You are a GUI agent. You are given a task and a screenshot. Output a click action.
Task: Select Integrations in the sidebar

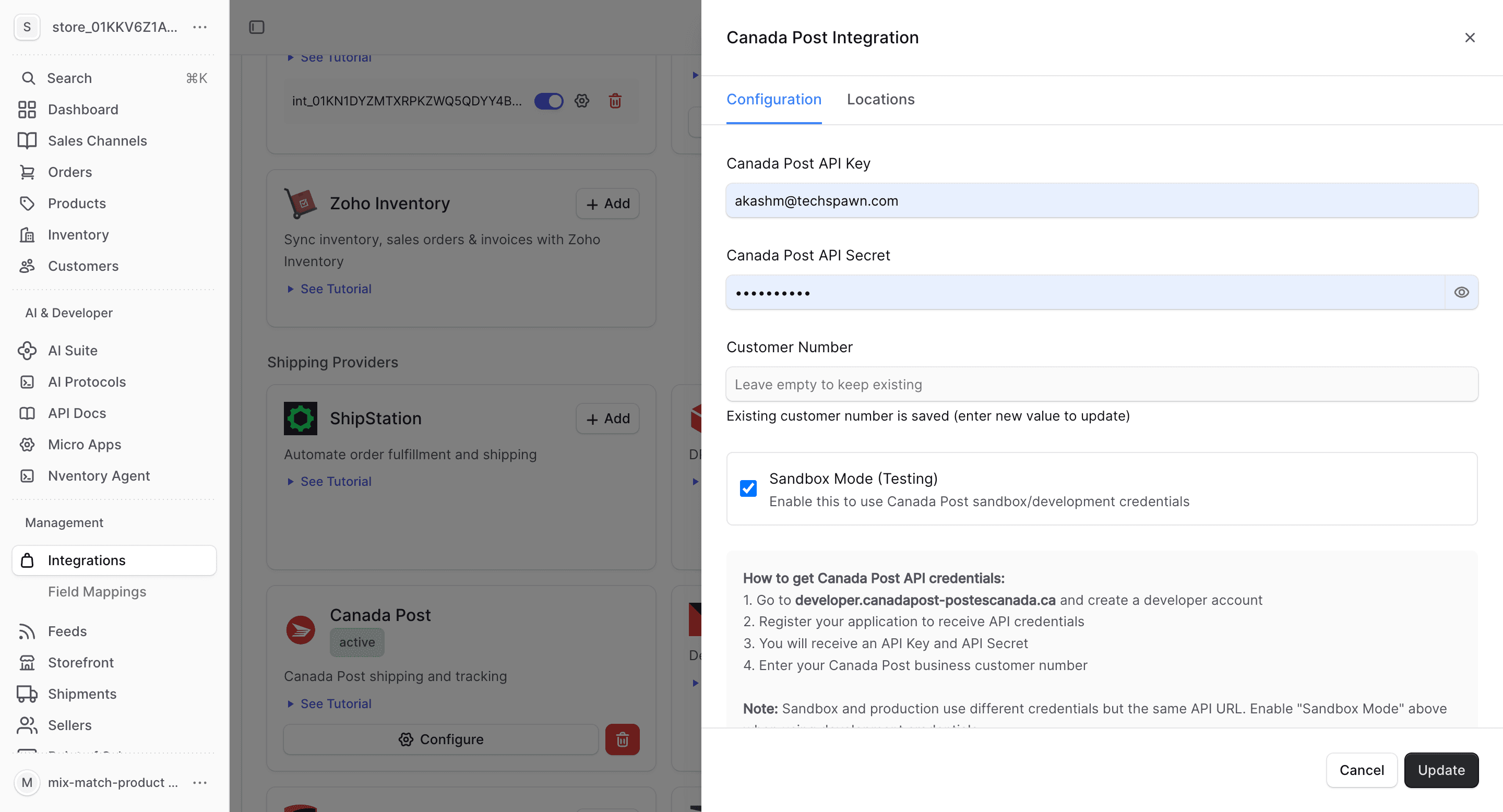click(x=114, y=560)
